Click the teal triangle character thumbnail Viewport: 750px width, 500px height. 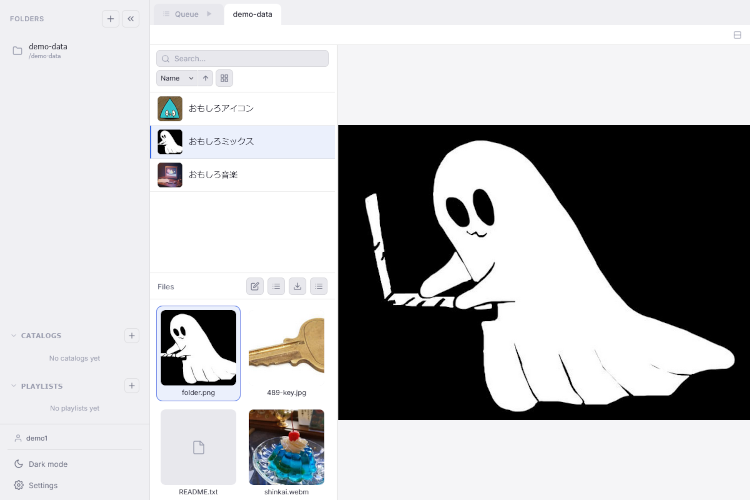point(170,109)
